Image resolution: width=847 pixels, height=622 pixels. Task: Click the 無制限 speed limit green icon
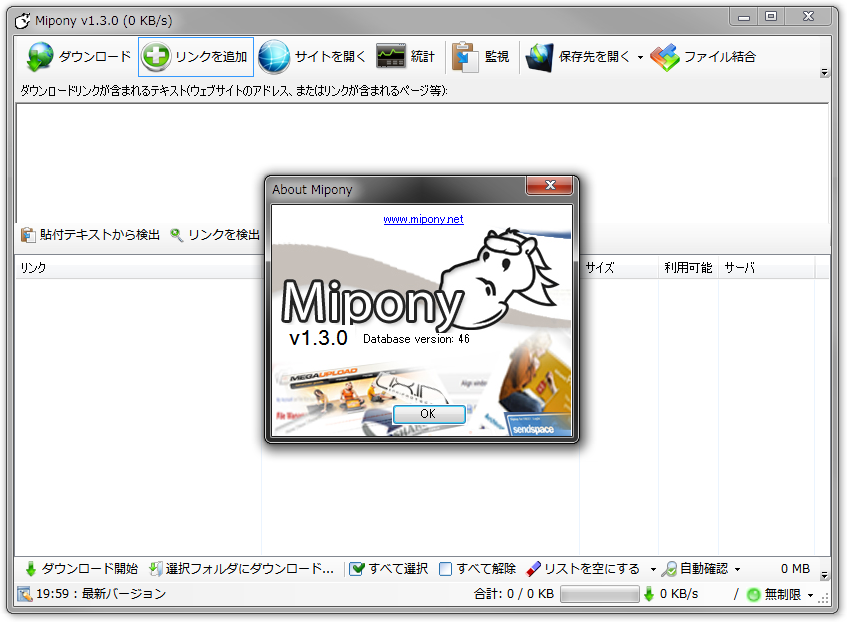coord(753,594)
